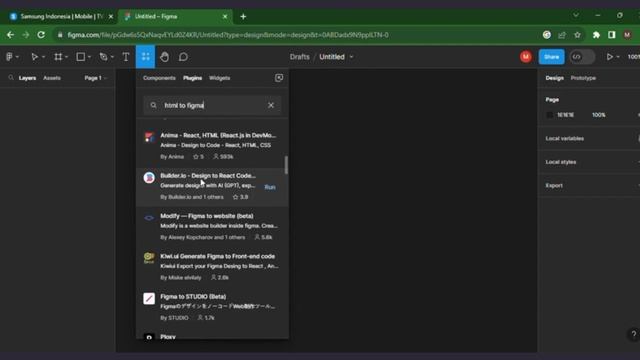Expand Frame tool options dropdown arrow

coord(66,57)
